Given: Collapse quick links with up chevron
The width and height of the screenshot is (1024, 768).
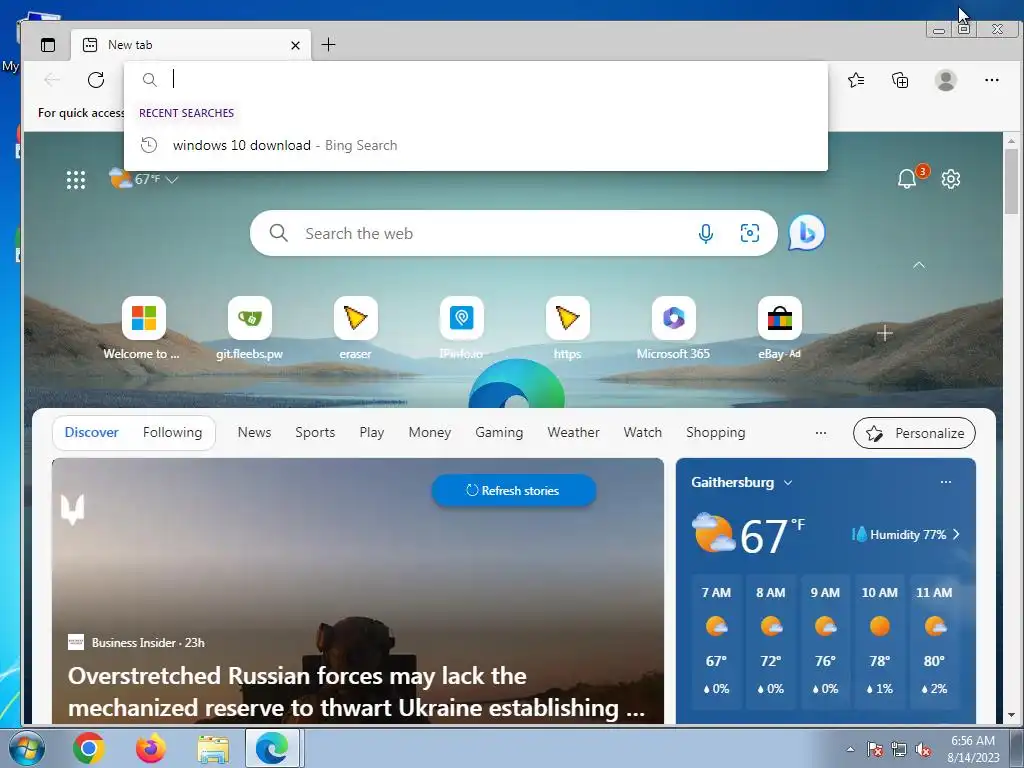Looking at the screenshot, I should click(x=919, y=265).
